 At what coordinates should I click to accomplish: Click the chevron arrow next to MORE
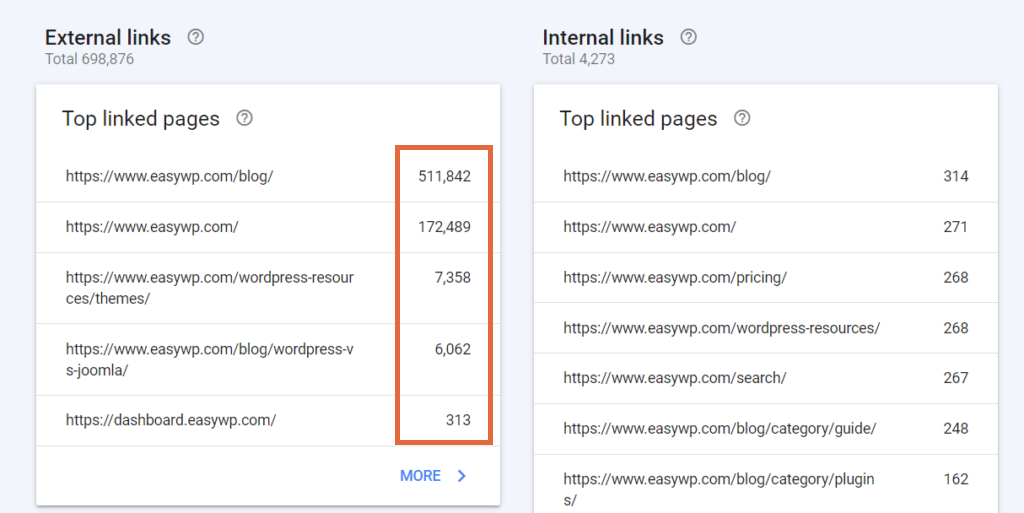(462, 476)
